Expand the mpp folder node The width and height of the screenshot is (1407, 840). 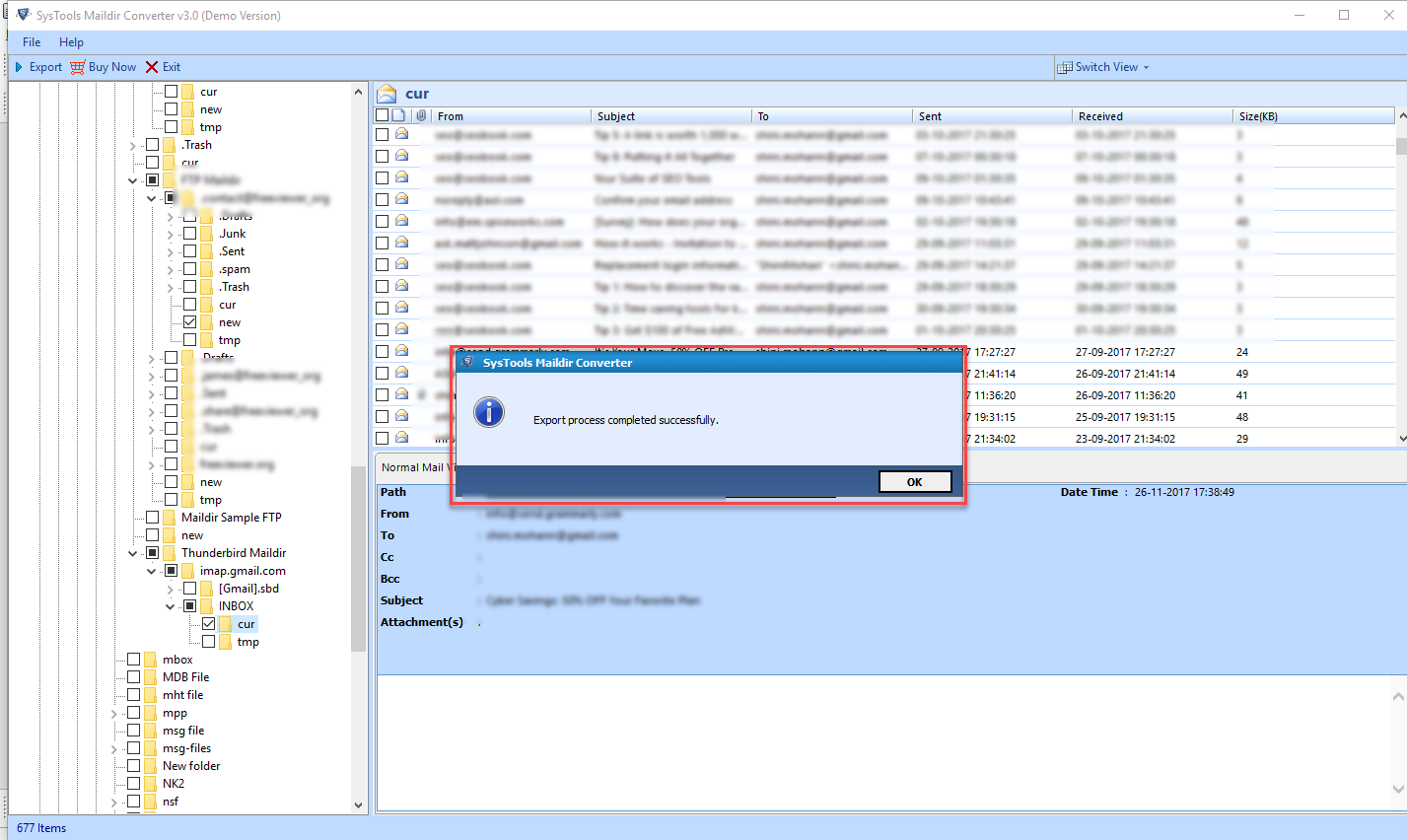(x=114, y=714)
